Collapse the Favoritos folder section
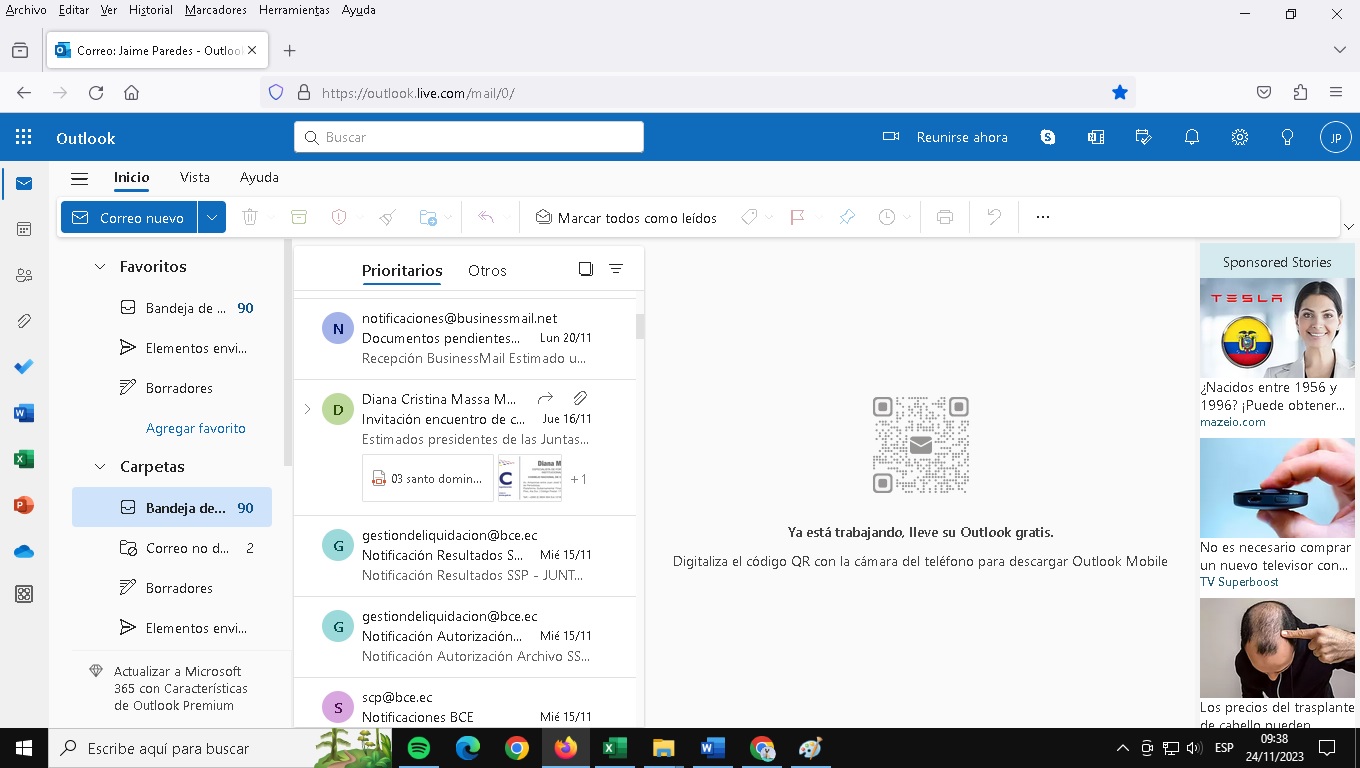The width and height of the screenshot is (1360, 768). 100,267
